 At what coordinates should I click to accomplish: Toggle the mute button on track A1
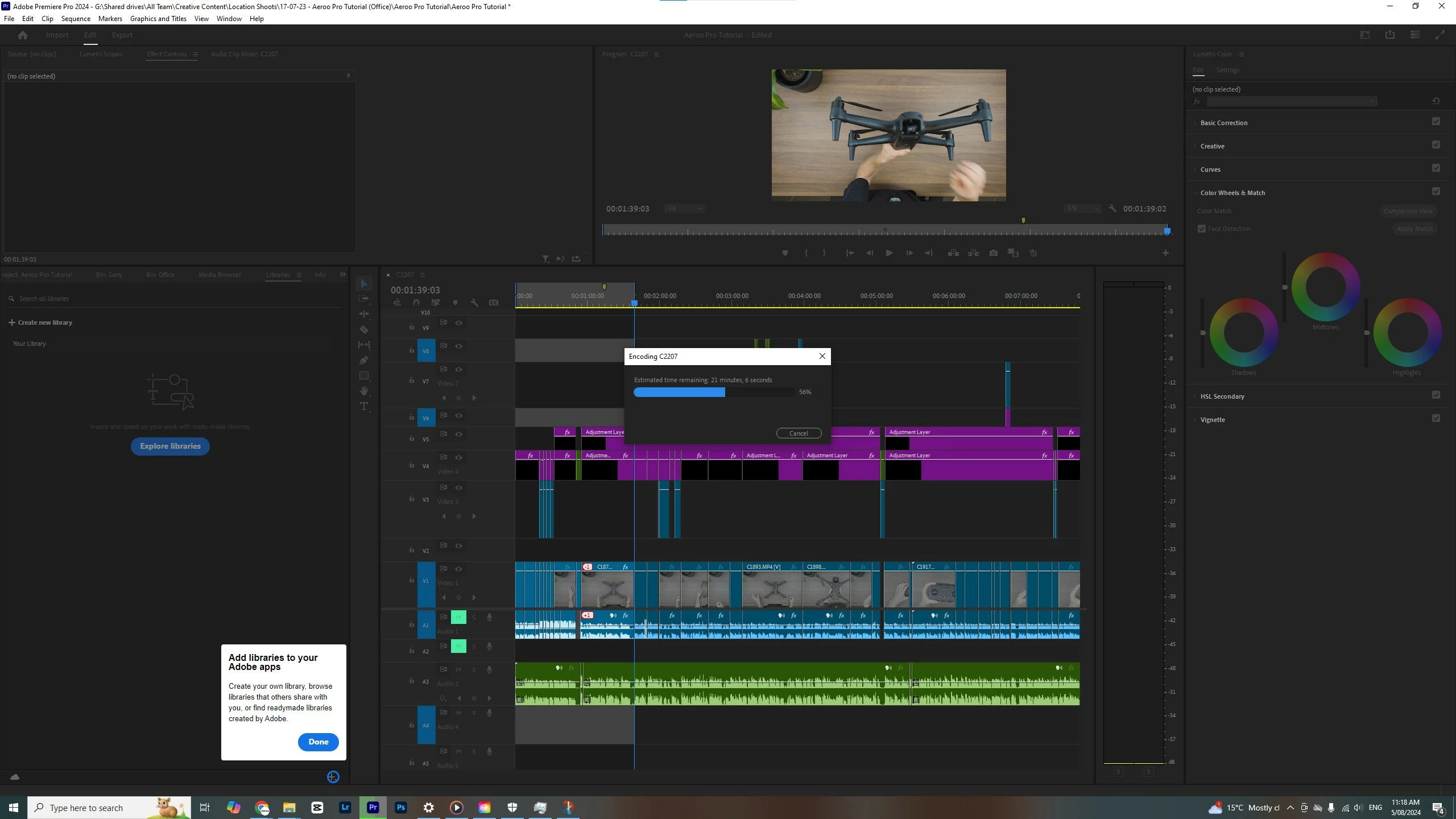pos(458,617)
